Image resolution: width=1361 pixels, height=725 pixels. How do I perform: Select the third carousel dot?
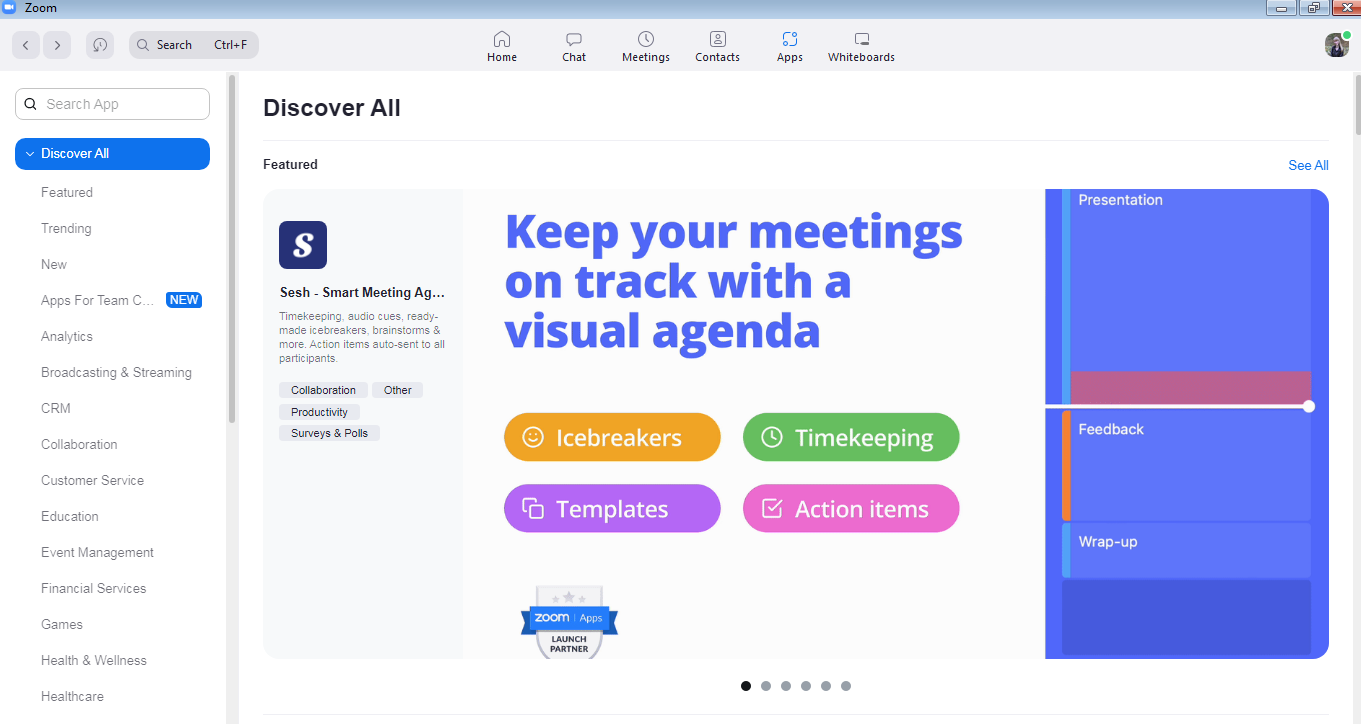(x=786, y=686)
